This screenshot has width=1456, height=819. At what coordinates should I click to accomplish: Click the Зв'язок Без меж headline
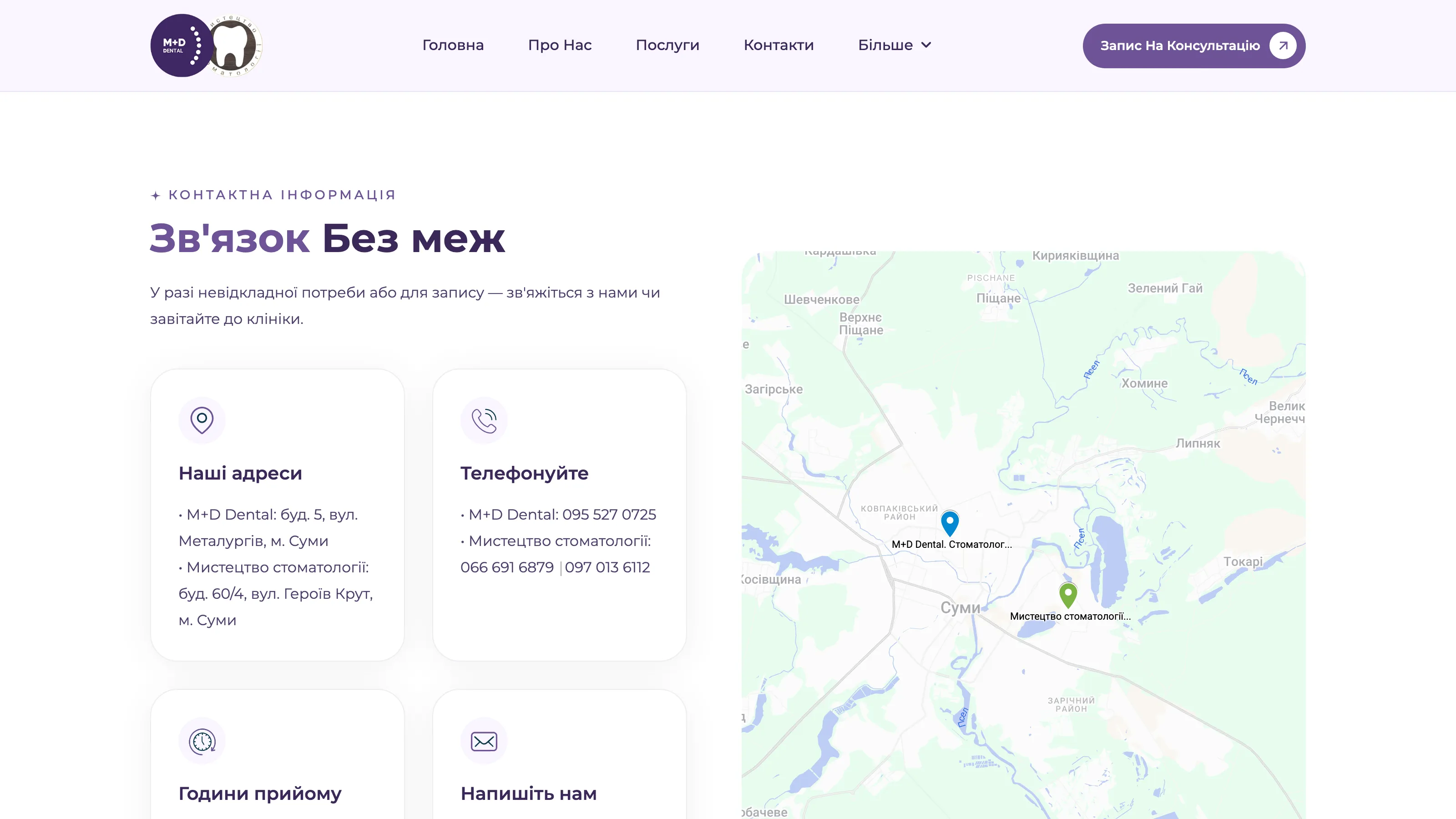click(x=327, y=238)
